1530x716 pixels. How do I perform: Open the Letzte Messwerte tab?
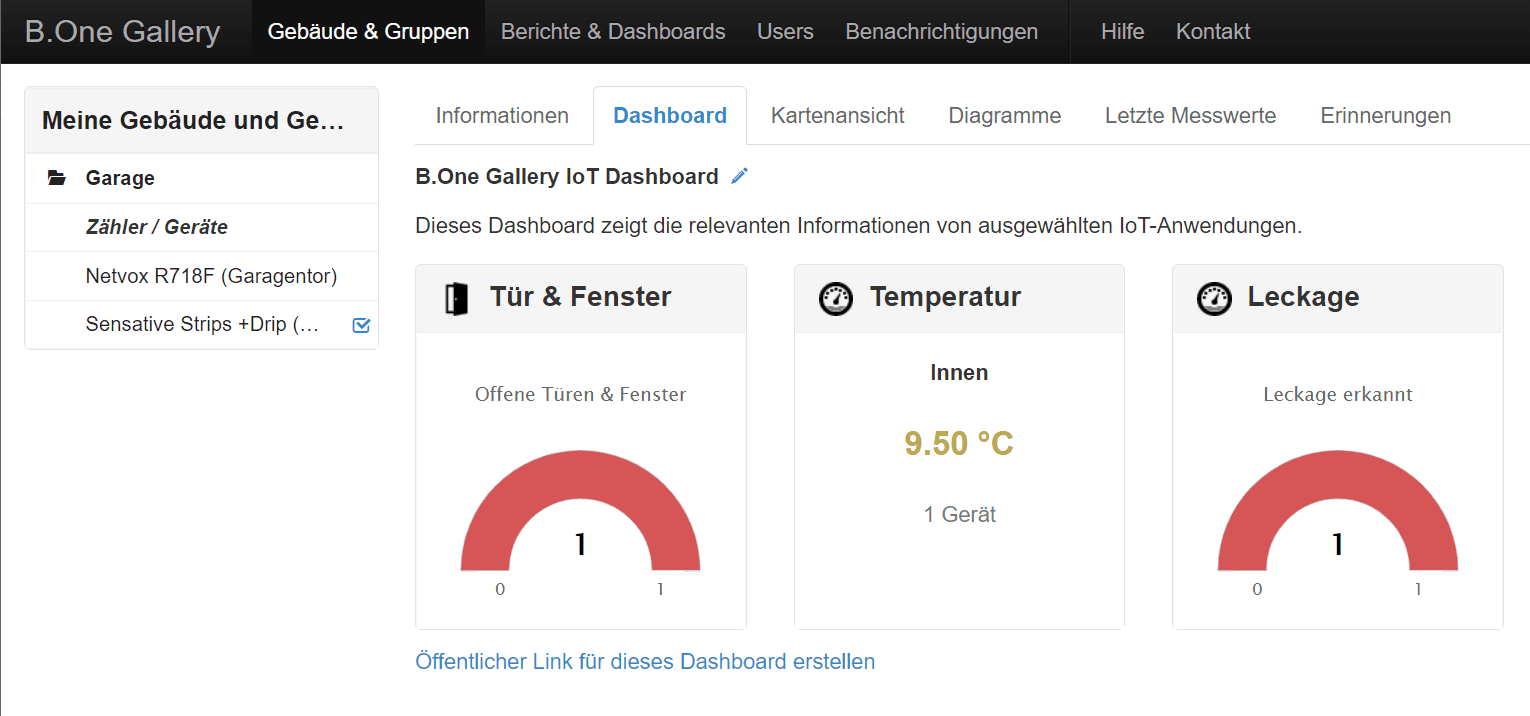(1190, 116)
